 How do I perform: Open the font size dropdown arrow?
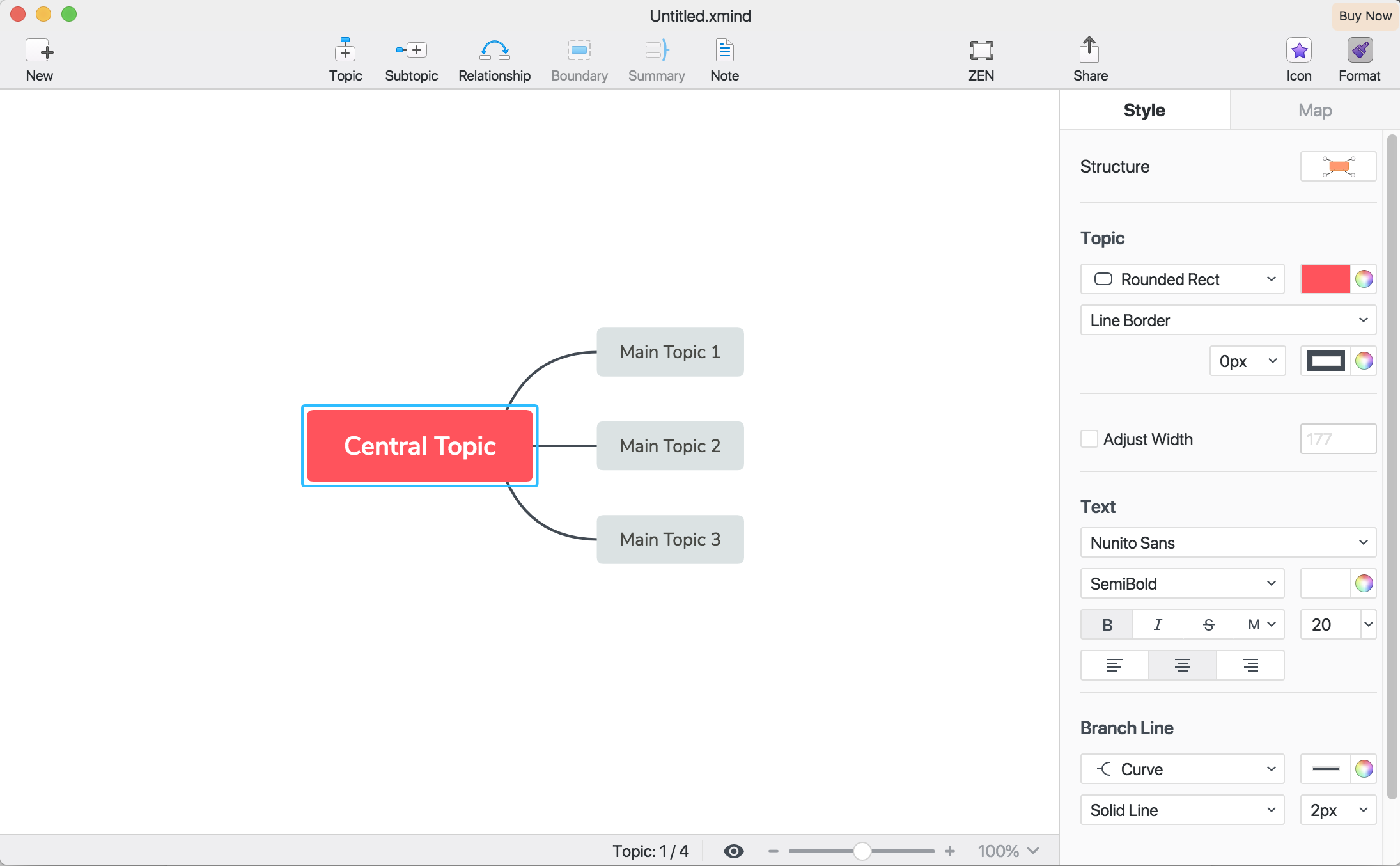click(x=1368, y=624)
